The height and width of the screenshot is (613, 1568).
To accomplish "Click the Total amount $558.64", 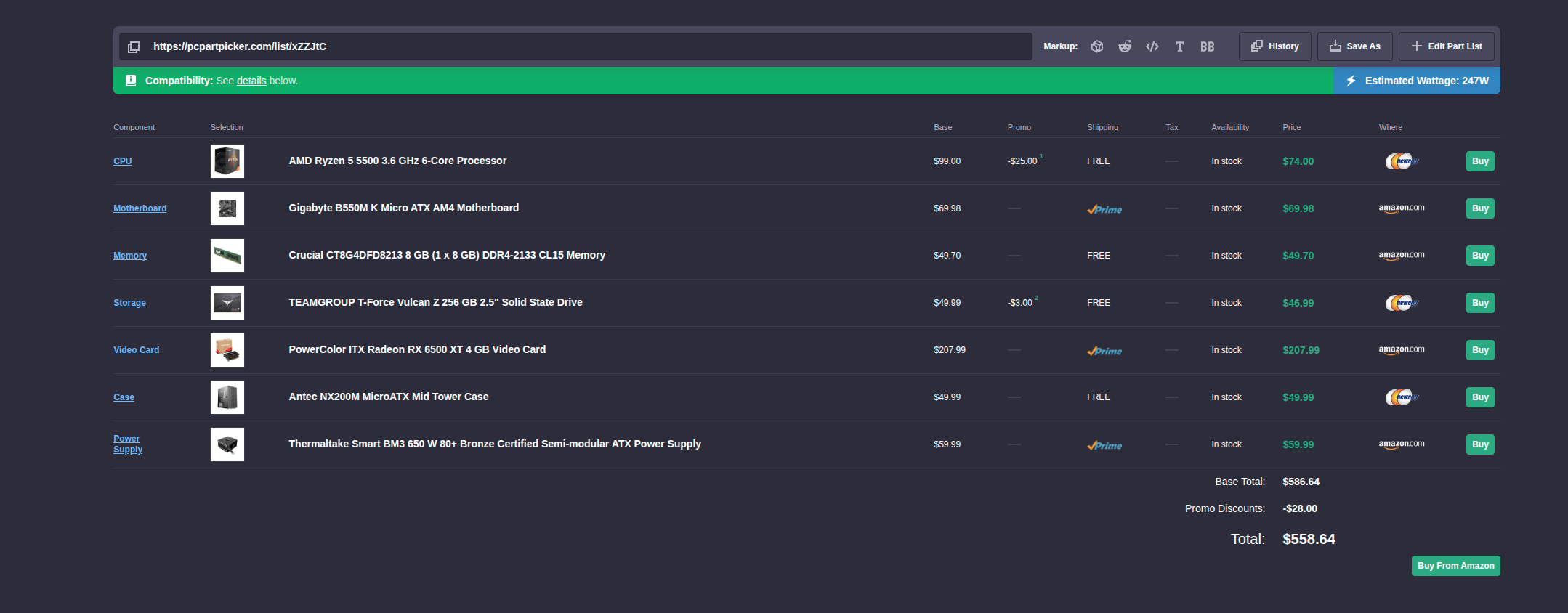I will click(1309, 539).
